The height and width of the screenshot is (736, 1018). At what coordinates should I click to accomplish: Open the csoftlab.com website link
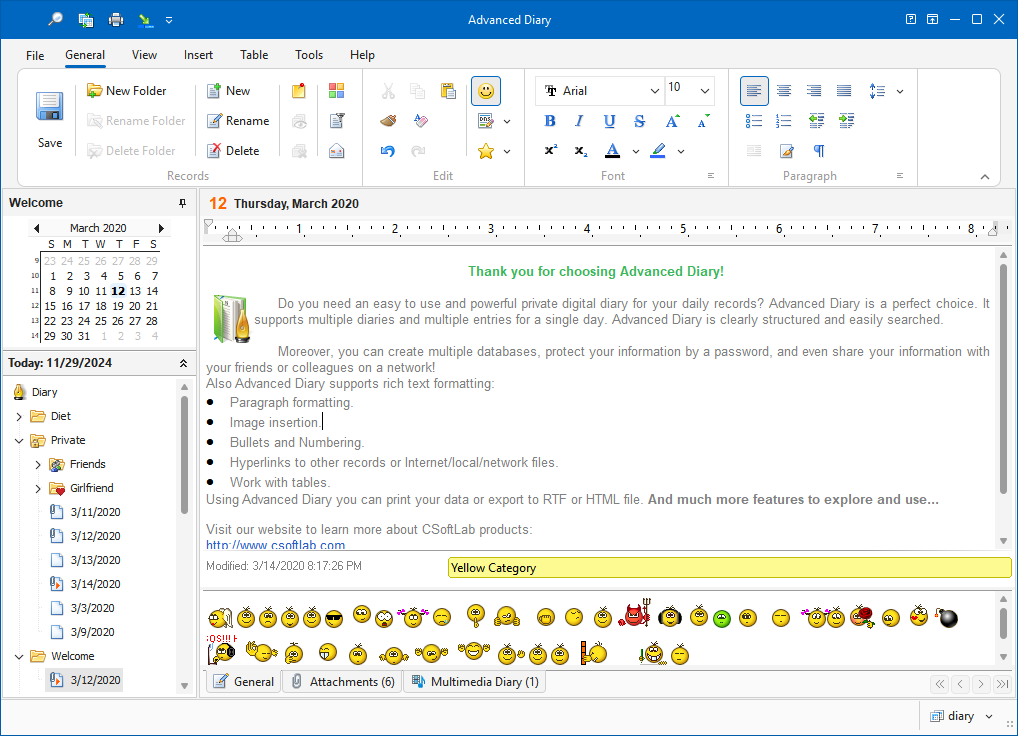(x=275, y=545)
